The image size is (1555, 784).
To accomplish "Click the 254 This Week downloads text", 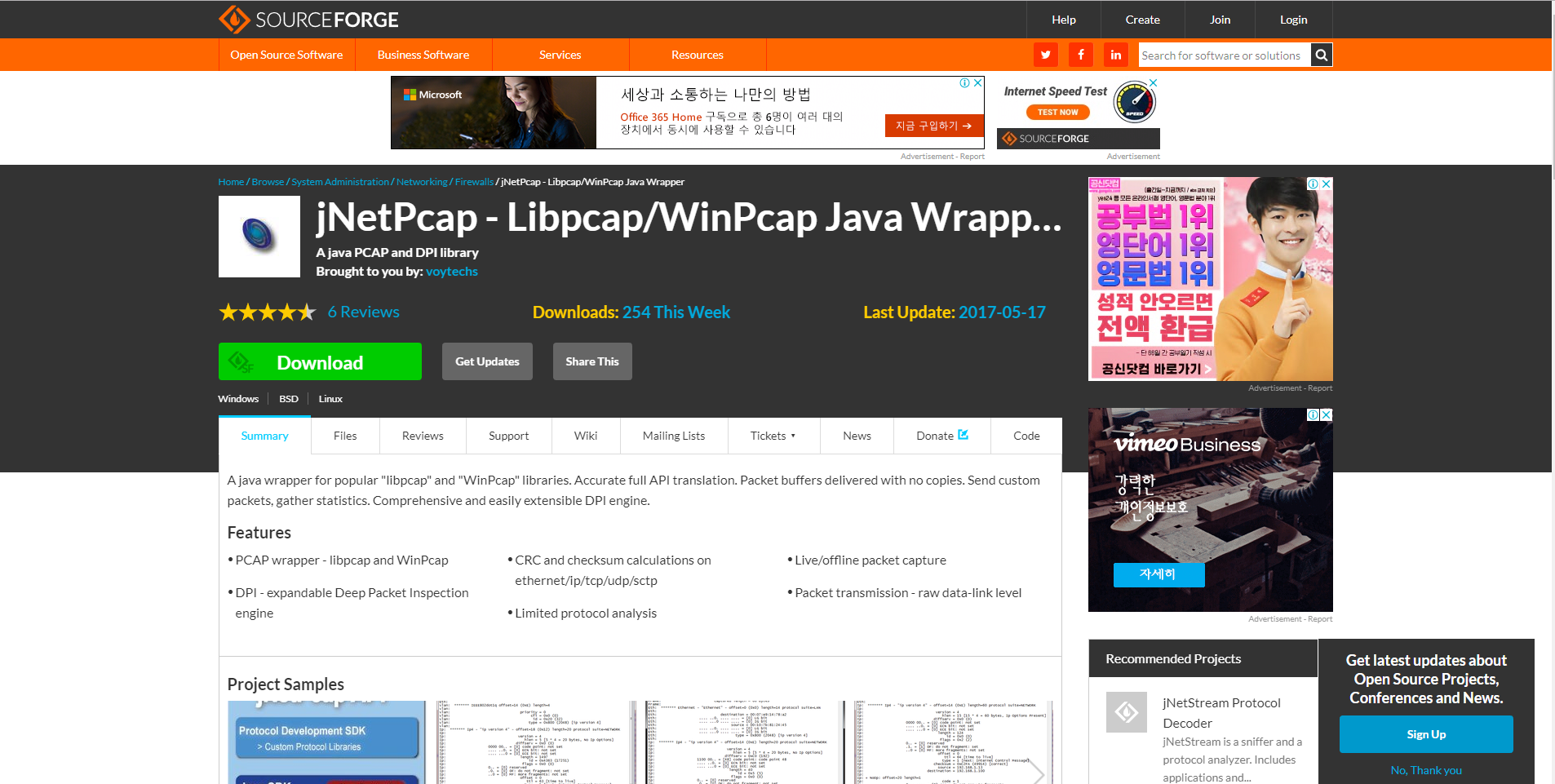I will tap(676, 312).
